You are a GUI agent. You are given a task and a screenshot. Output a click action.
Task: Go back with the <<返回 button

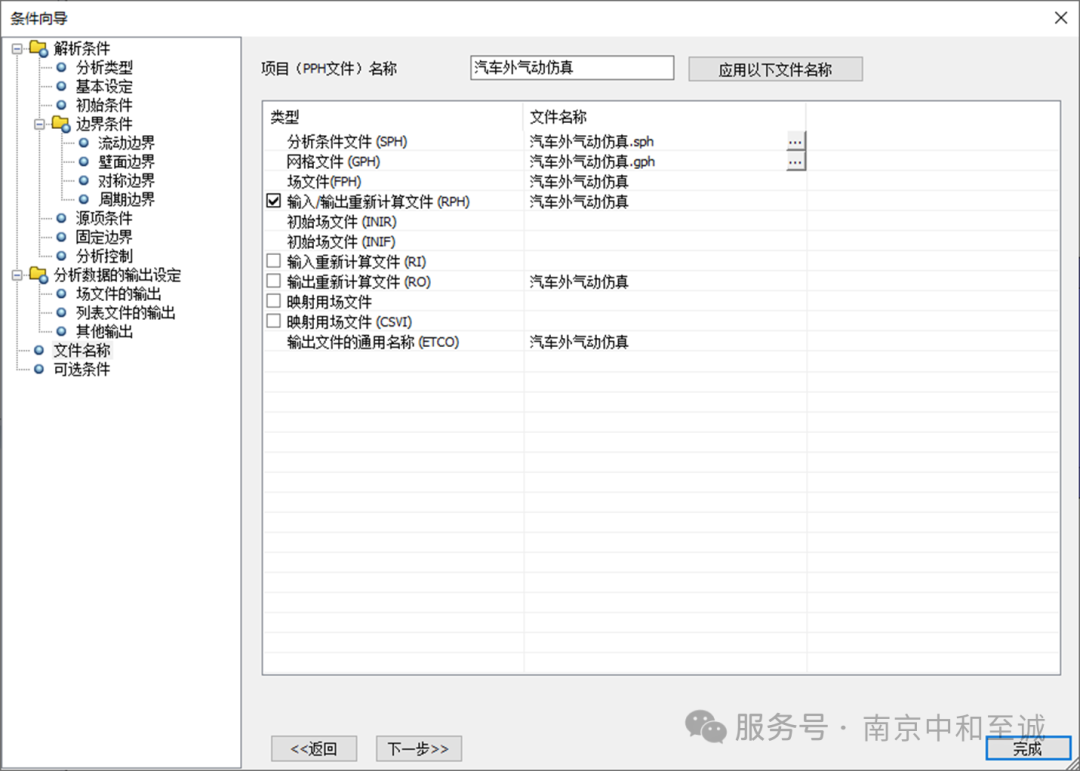click(x=314, y=749)
